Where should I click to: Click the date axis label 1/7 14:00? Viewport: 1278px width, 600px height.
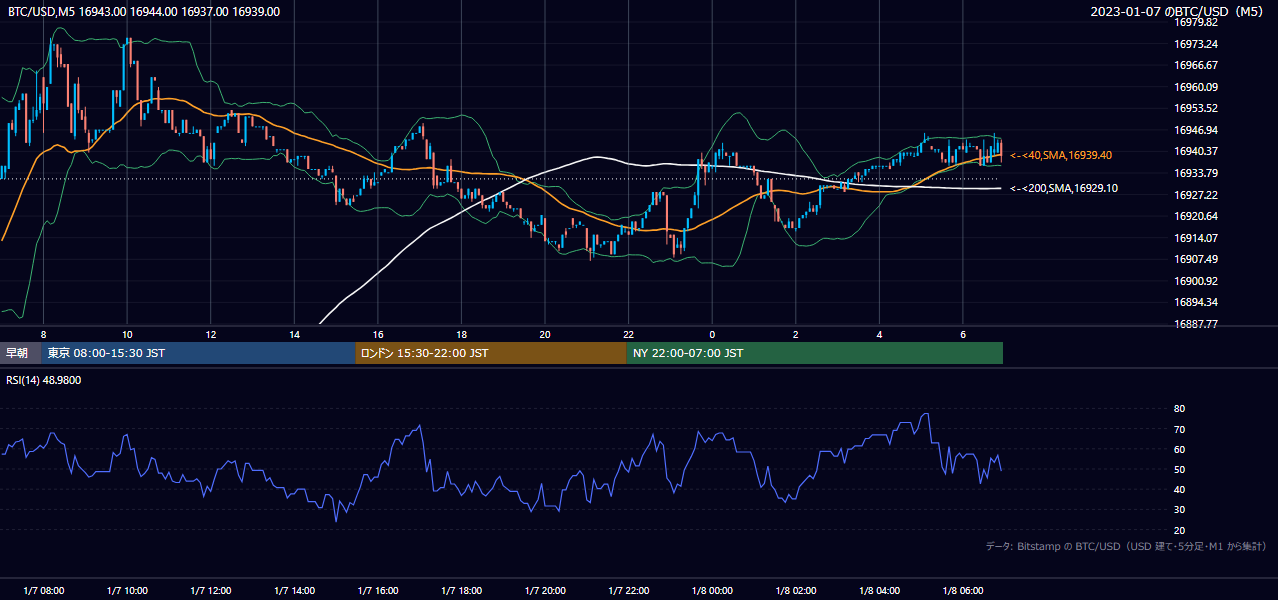point(294,590)
